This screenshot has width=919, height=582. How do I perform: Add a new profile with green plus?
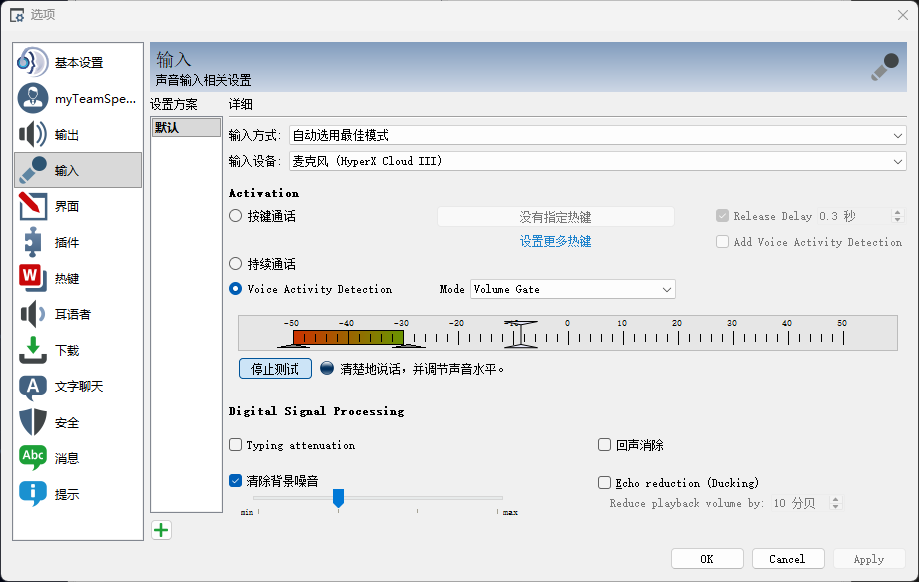coord(161,530)
